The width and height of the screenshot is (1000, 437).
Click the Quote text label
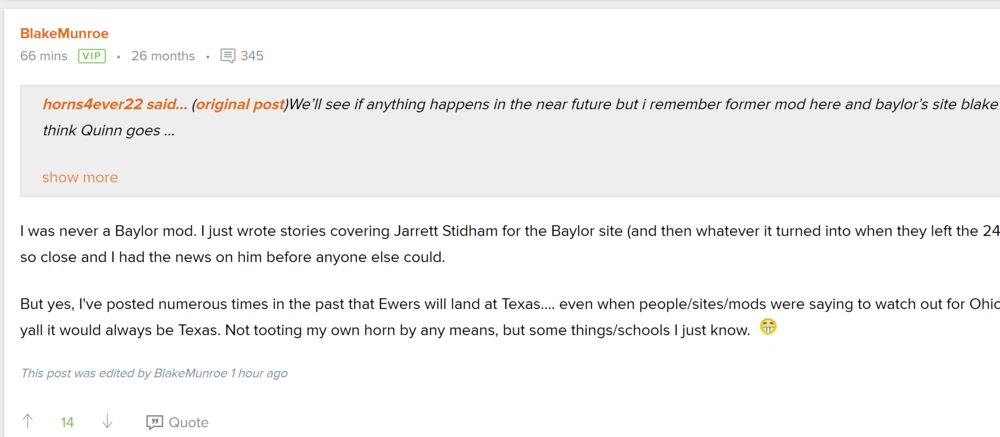[x=189, y=422]
